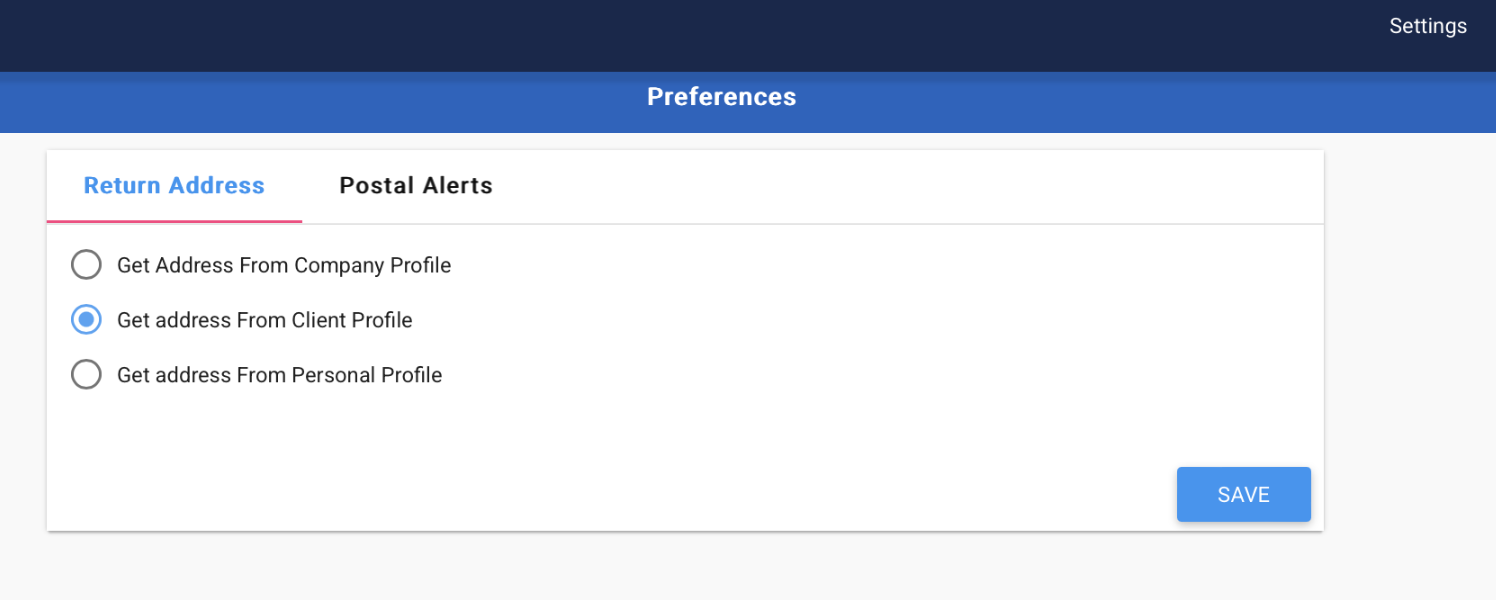Click the "Get Address From Company Profile" label
This screenshot has height=600, width=1496.
(x=284, y=265)
